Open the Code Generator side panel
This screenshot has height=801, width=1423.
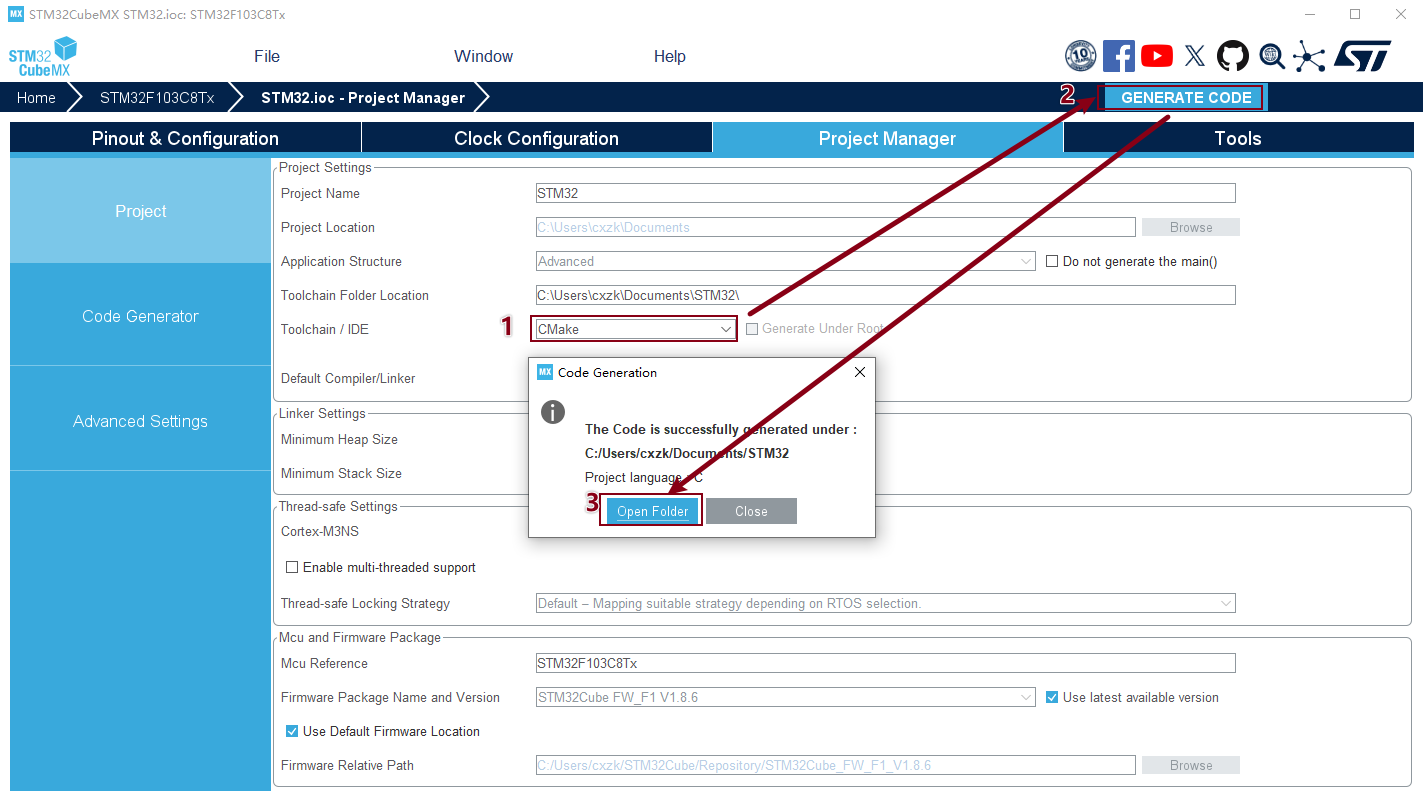coord(140,316)
